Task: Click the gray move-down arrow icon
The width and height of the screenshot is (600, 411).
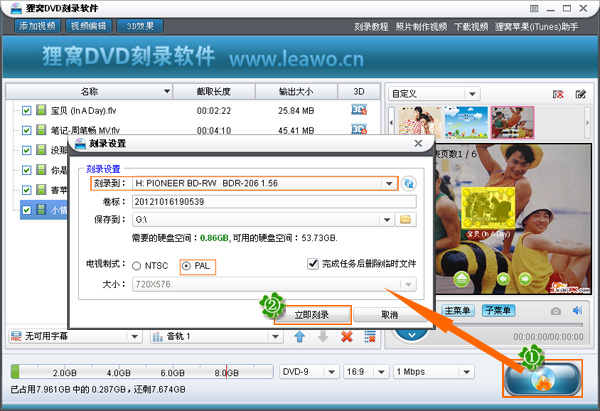Action: tap(323, 337)
